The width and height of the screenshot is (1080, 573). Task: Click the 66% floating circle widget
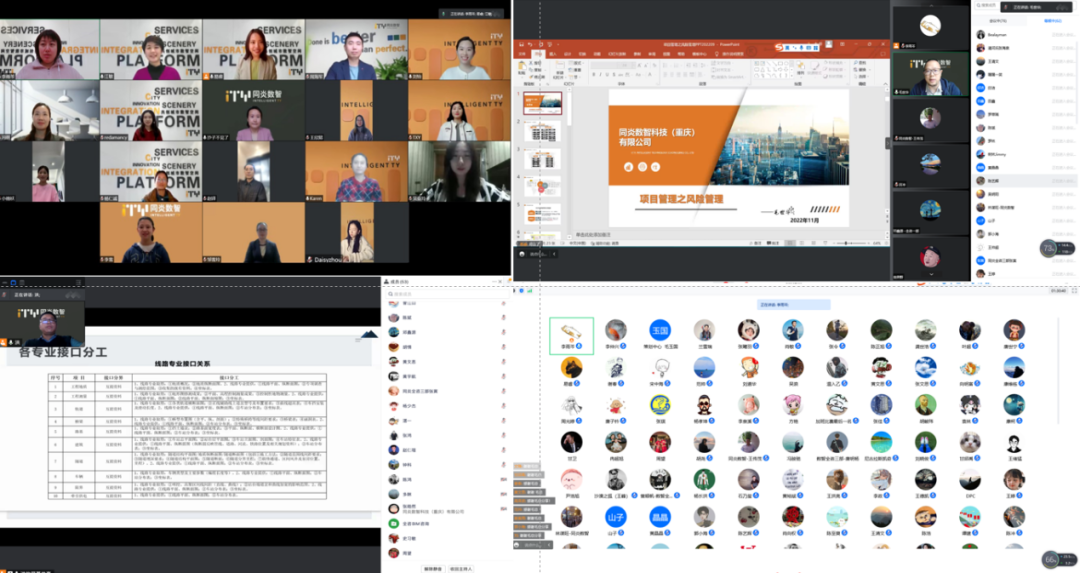[x=1050, y=559]
